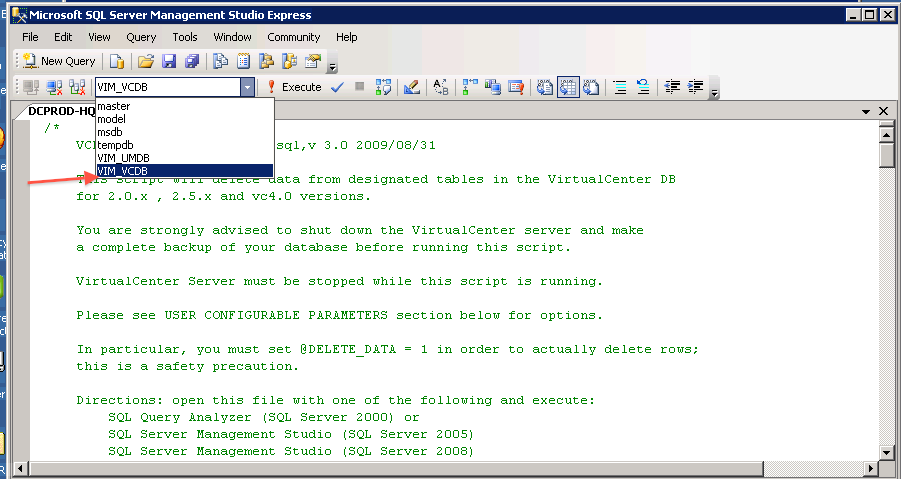Open the View menu

(99, 37)
